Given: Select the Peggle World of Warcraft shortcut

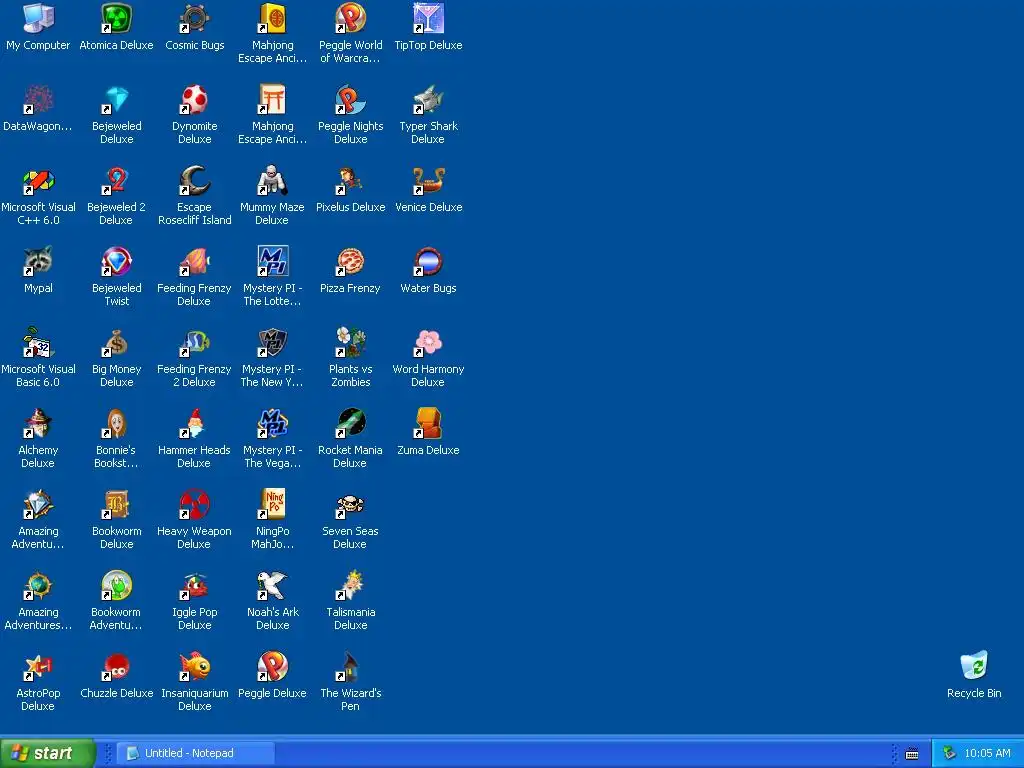Looking at the screenshot, I should [350, 18].
